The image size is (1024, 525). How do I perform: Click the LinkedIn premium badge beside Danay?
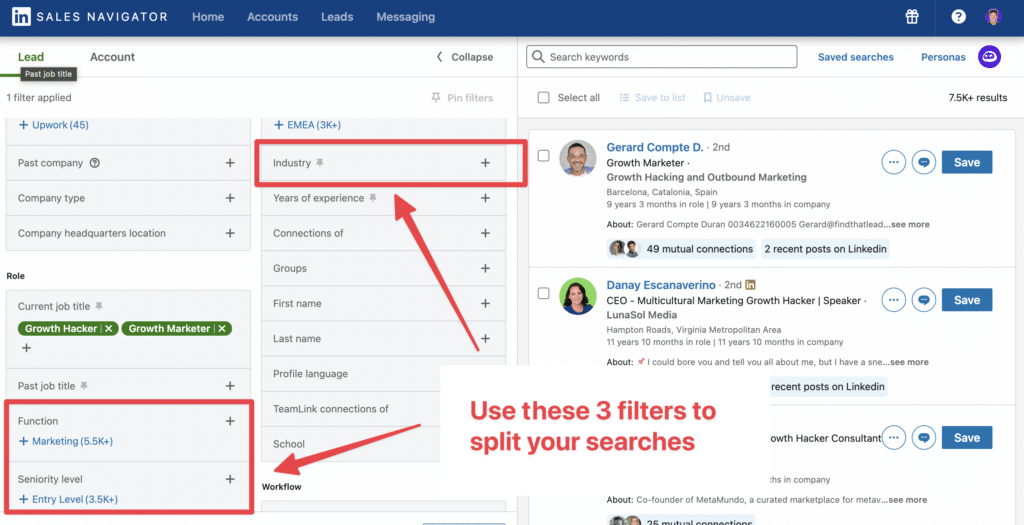coord(751,285)
